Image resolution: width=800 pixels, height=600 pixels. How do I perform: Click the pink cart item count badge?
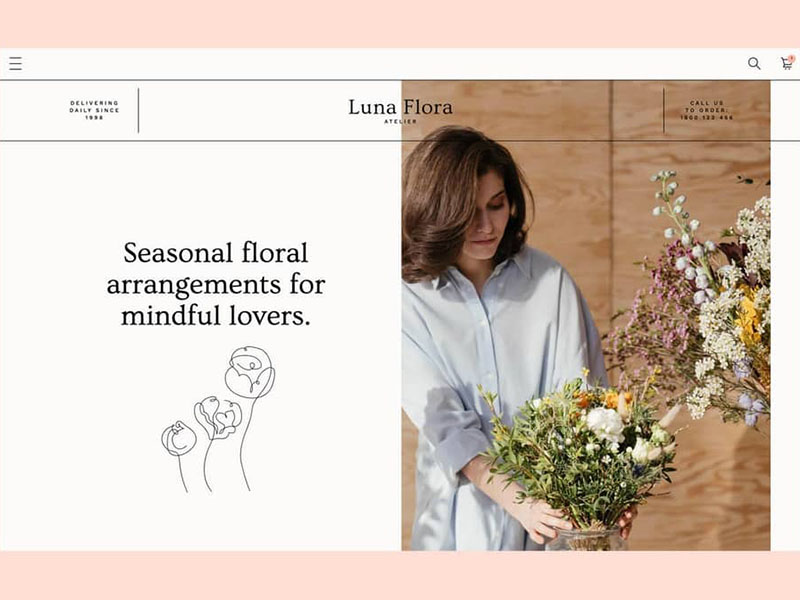click(x=792, y=59)
